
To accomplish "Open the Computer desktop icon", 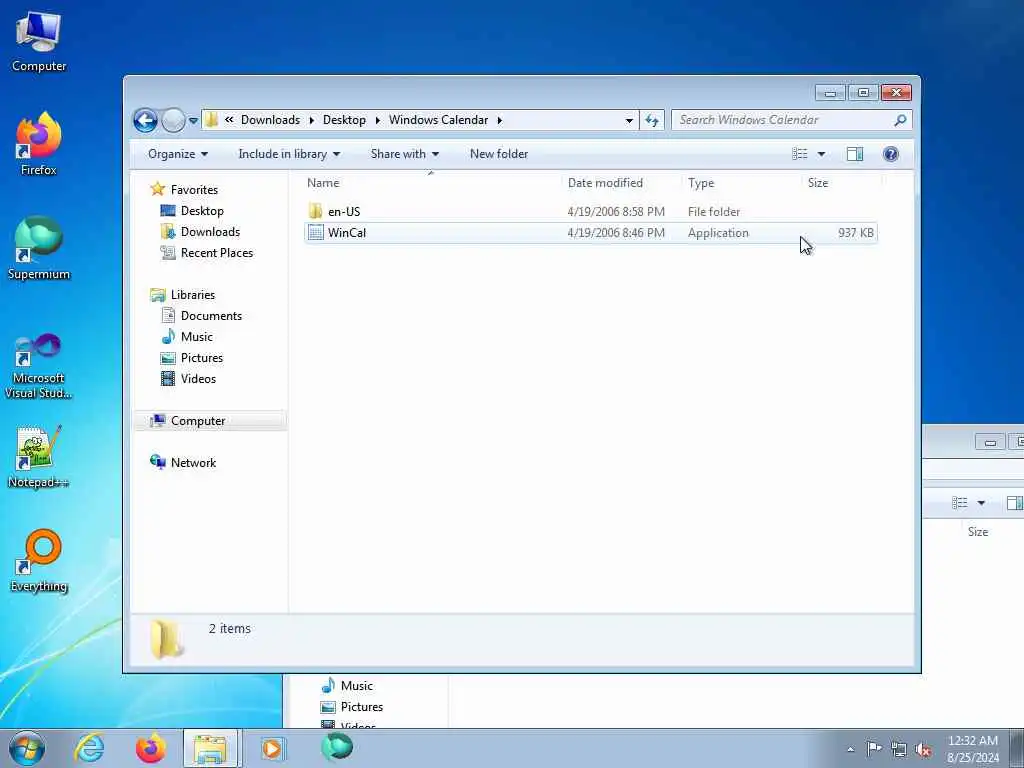I will (39, 42).
